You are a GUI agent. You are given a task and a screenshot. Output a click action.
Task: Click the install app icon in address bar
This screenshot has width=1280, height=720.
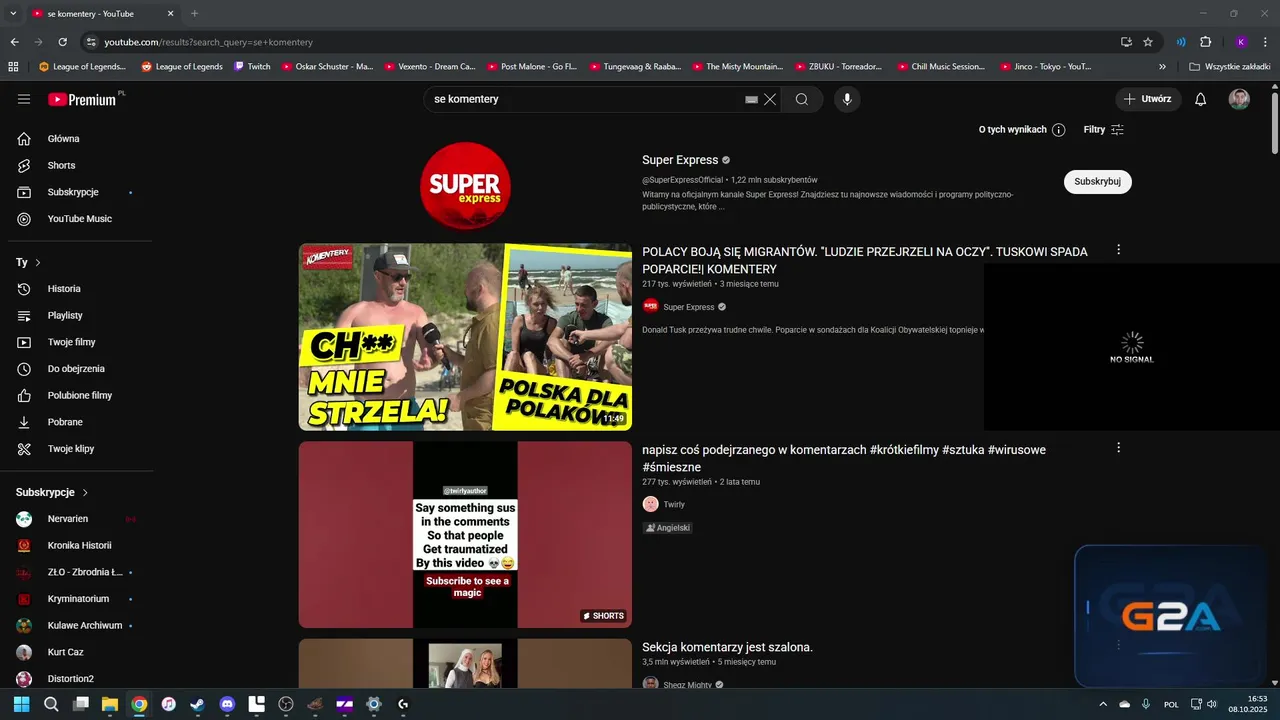pyautogui.click(x=1126, y=42)
